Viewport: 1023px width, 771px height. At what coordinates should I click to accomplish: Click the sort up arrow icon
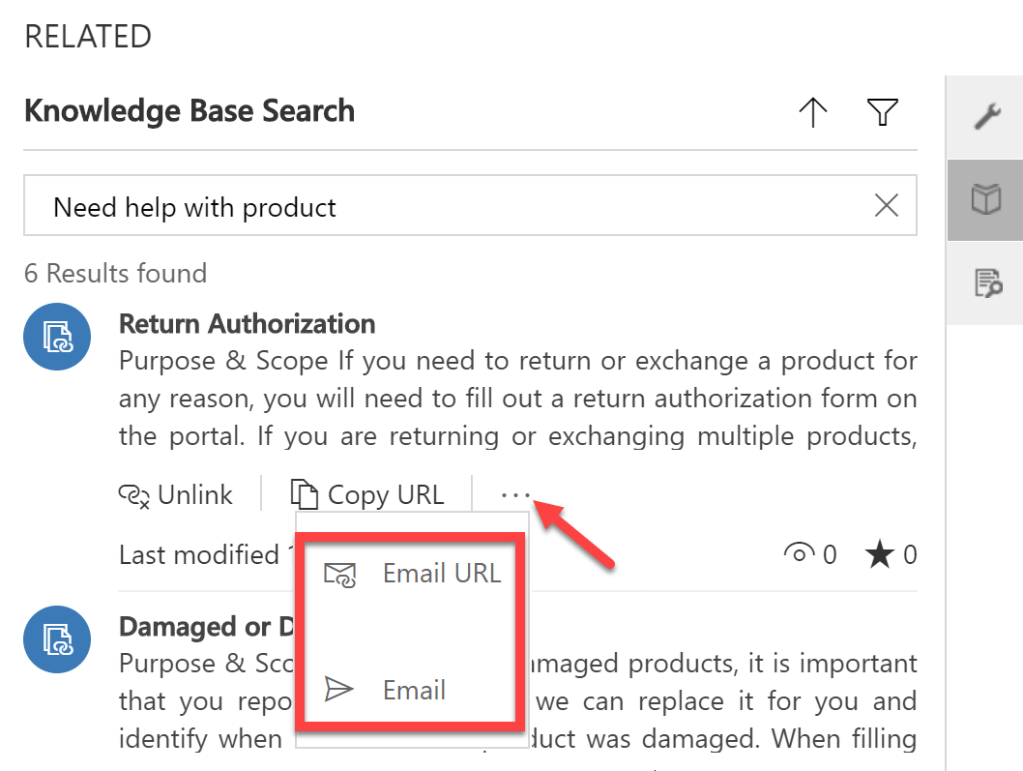click(x=813, y=113)
